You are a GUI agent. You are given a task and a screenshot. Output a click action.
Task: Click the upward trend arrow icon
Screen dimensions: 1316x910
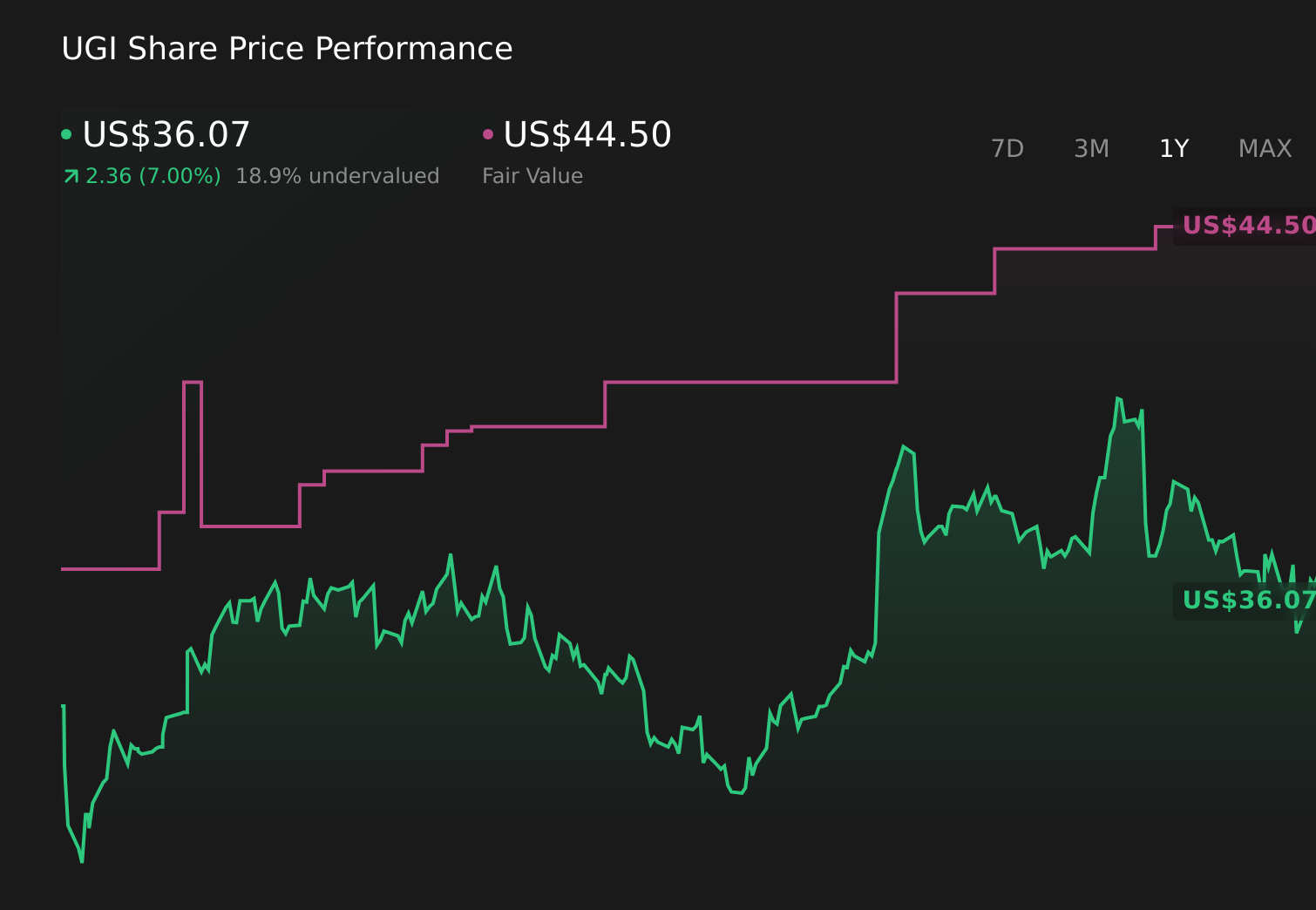click(x=70, y=175)
